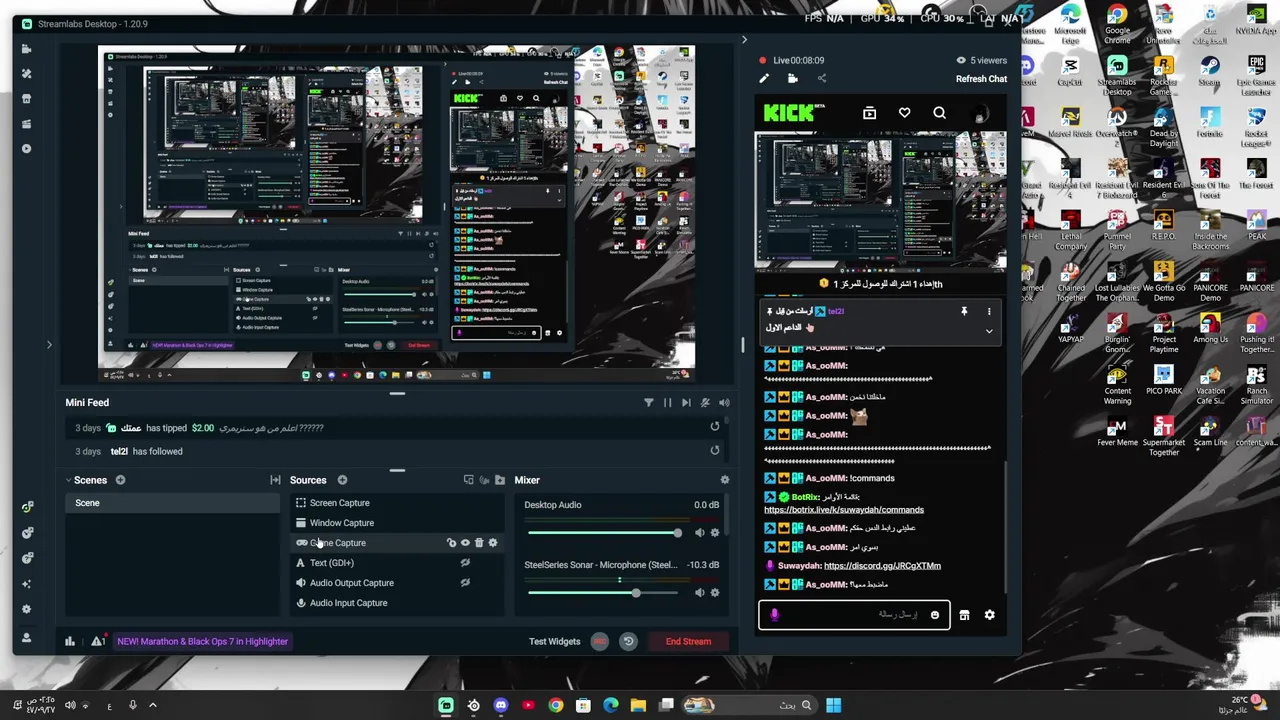Collapse the Scenes panel chevron
The image size is (1280, 720).
69,480
